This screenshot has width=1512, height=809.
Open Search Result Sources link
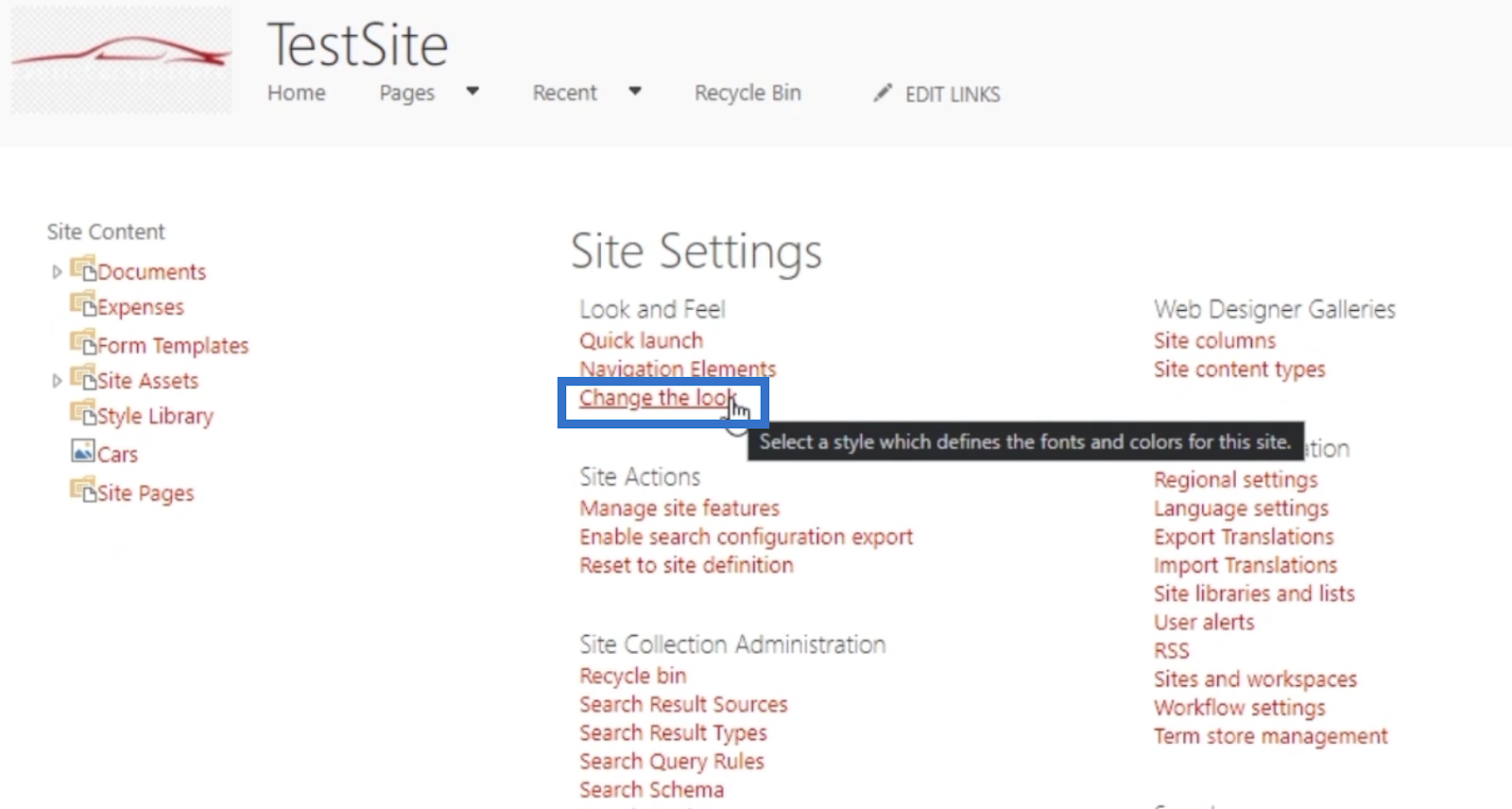[683, 704]
